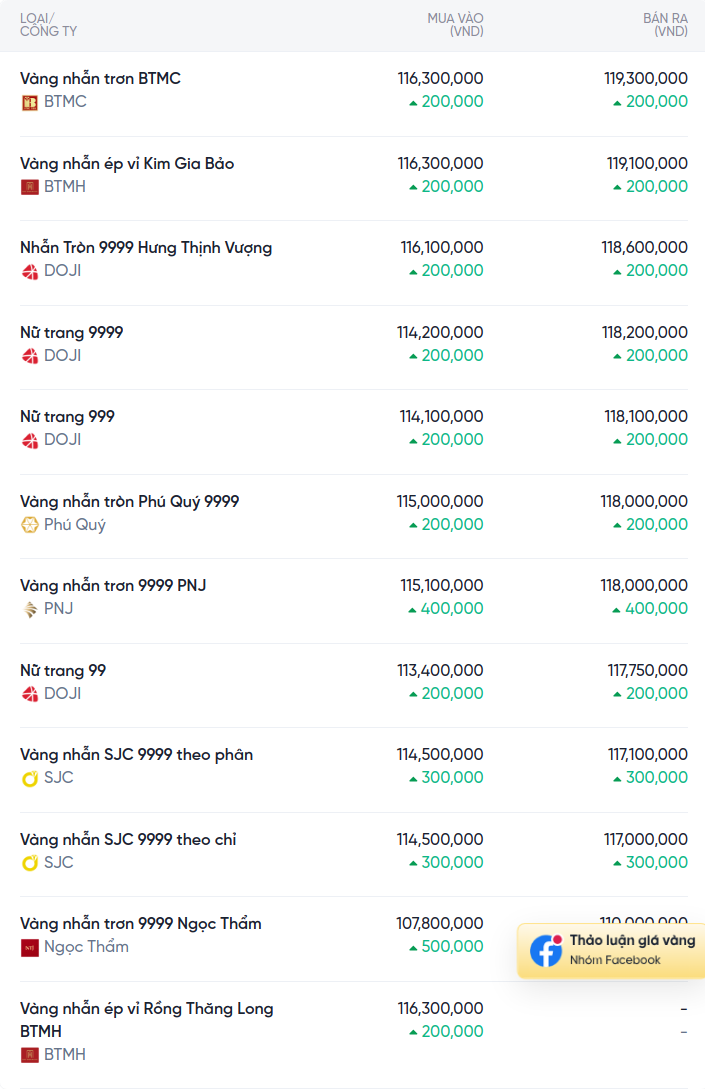
Task: Click the MUA VÀO column header
Action: 455,25
